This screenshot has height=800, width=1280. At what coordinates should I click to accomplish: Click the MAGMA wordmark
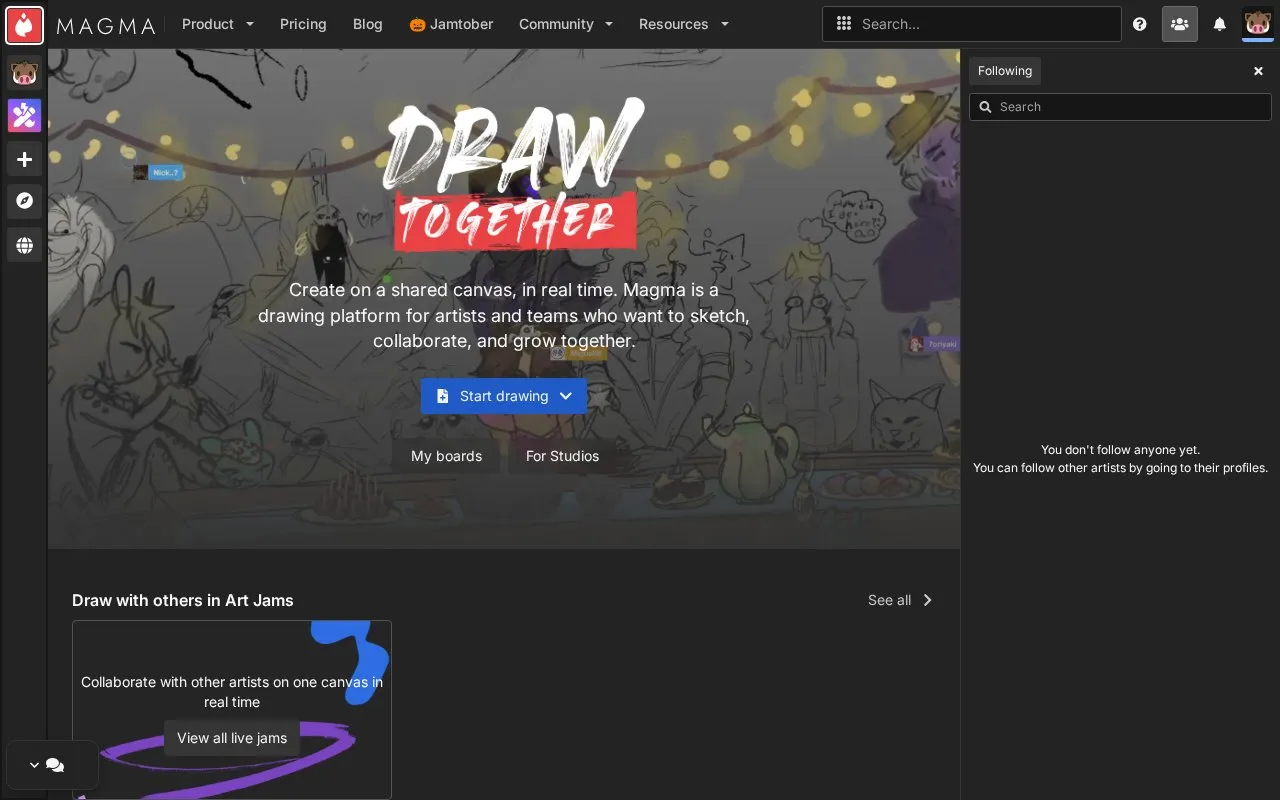click(x=106, y=25)
